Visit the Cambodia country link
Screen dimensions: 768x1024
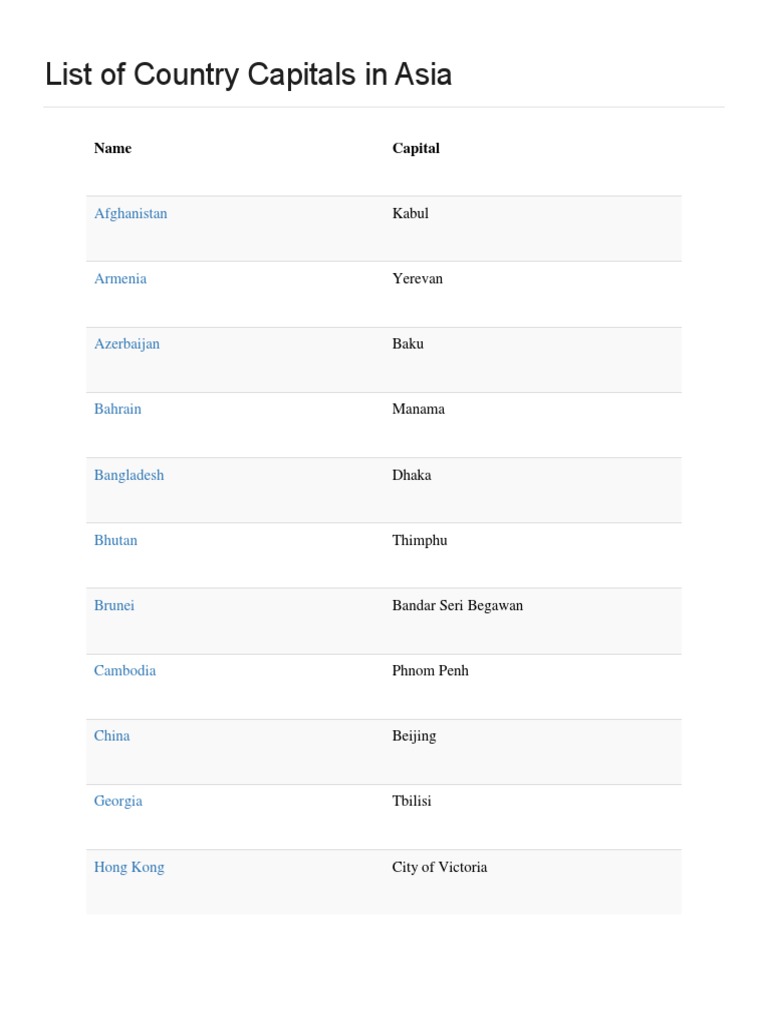(124, 670)
